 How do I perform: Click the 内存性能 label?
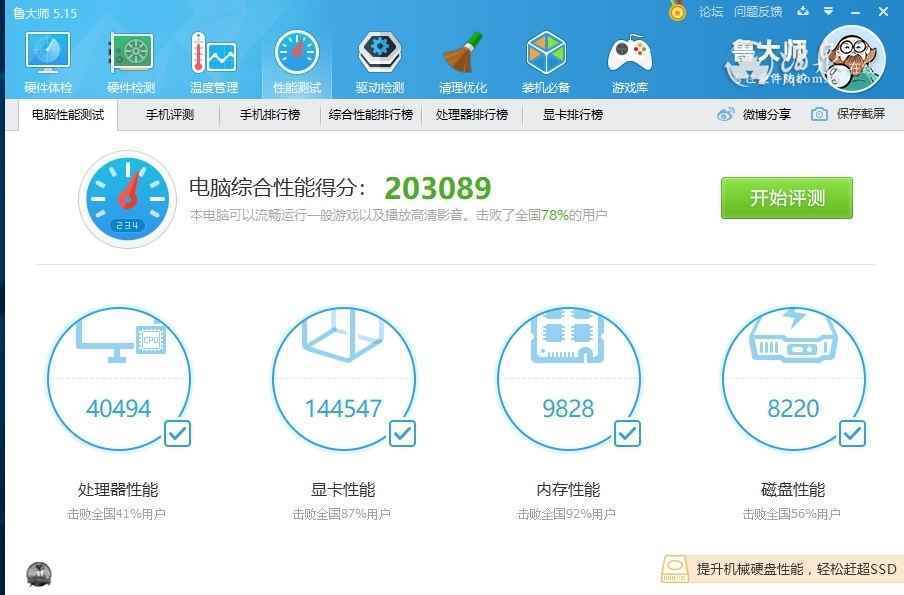coord(568,489)
